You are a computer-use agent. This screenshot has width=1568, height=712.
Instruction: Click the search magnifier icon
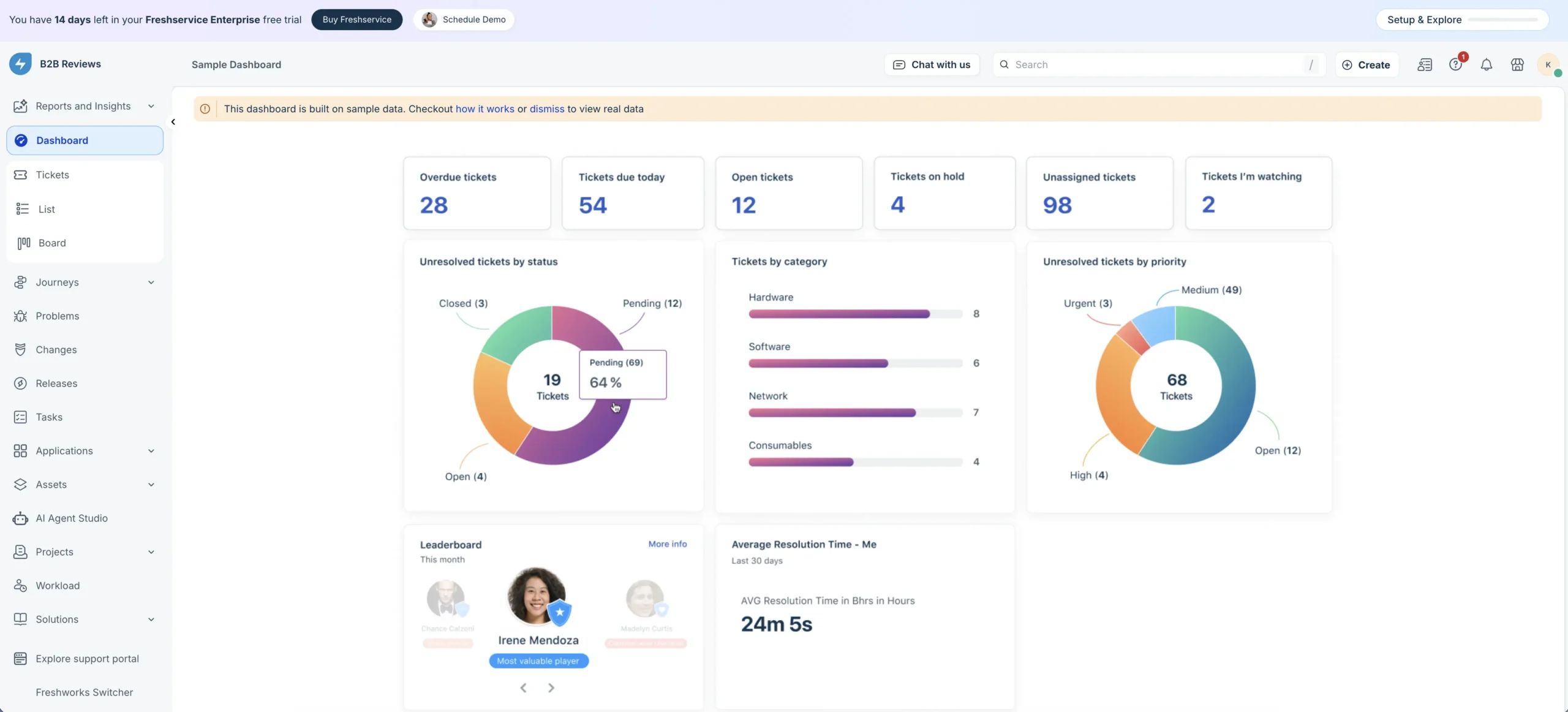[x=1004, y=64]
